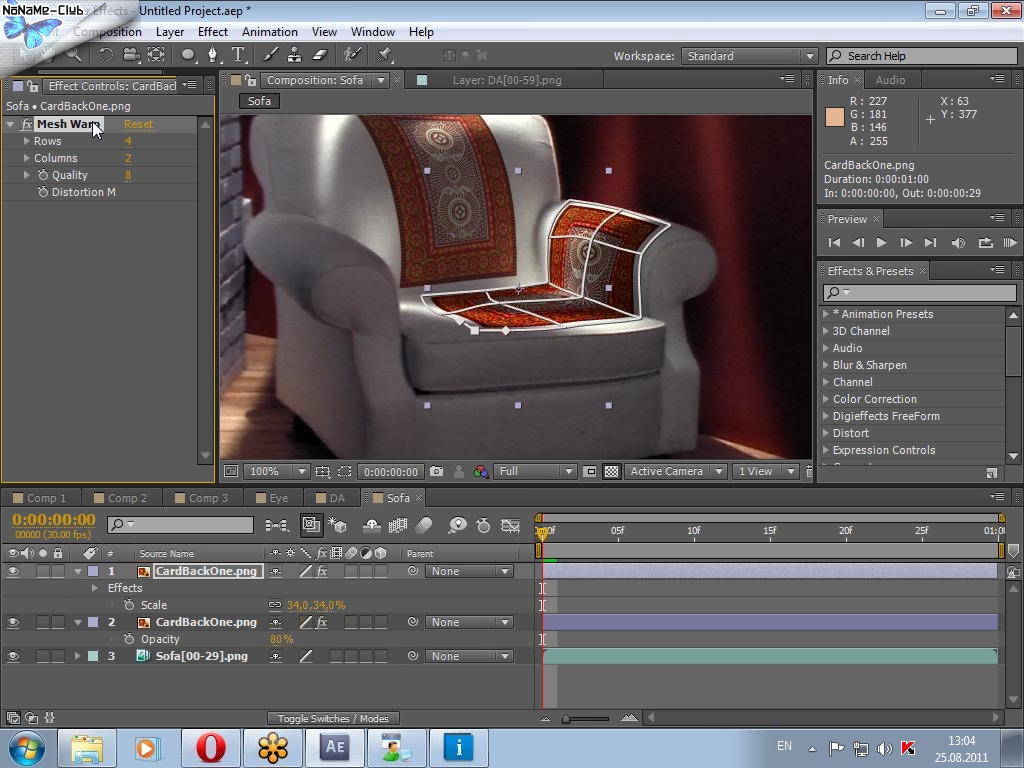
Task: Click the snapshot camera icon in viewer
Action: [x=437, y=471]
